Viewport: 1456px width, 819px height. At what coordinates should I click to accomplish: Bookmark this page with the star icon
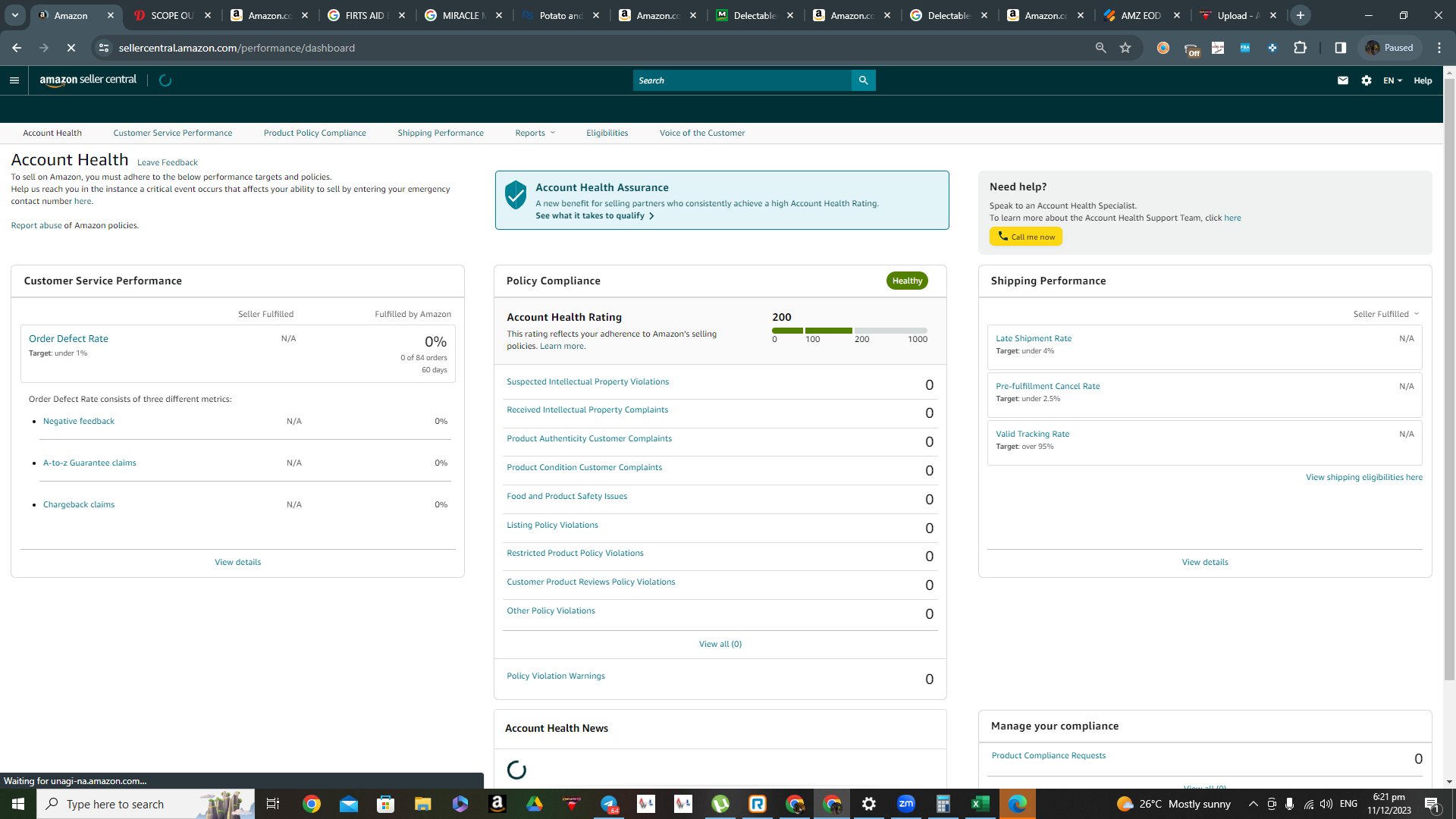[x=1125, y=48]
